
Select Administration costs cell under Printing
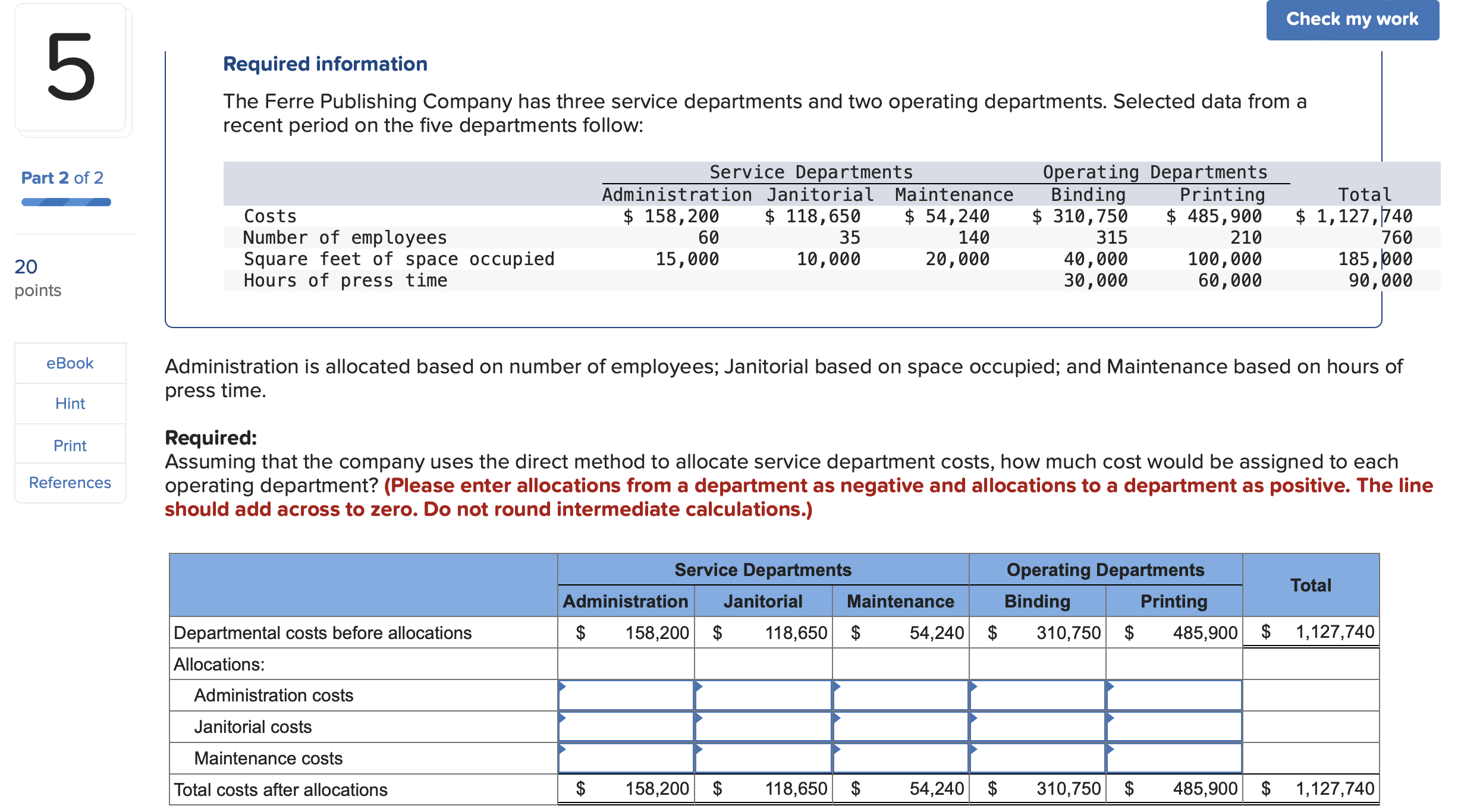[1174, 695]
